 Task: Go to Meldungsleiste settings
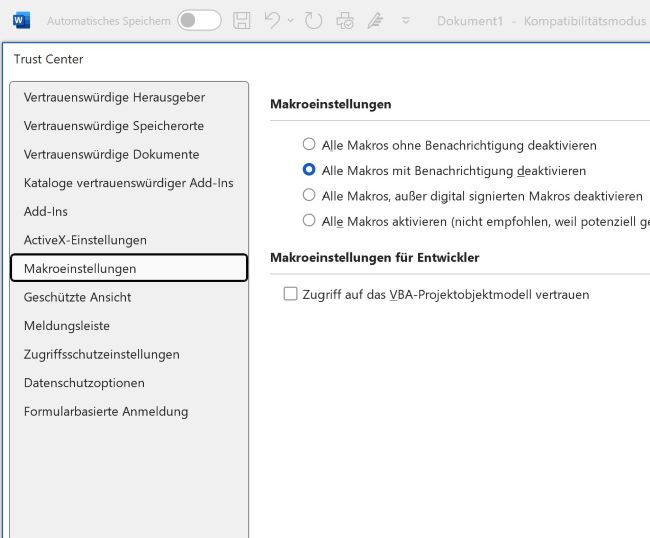point(129,326)
